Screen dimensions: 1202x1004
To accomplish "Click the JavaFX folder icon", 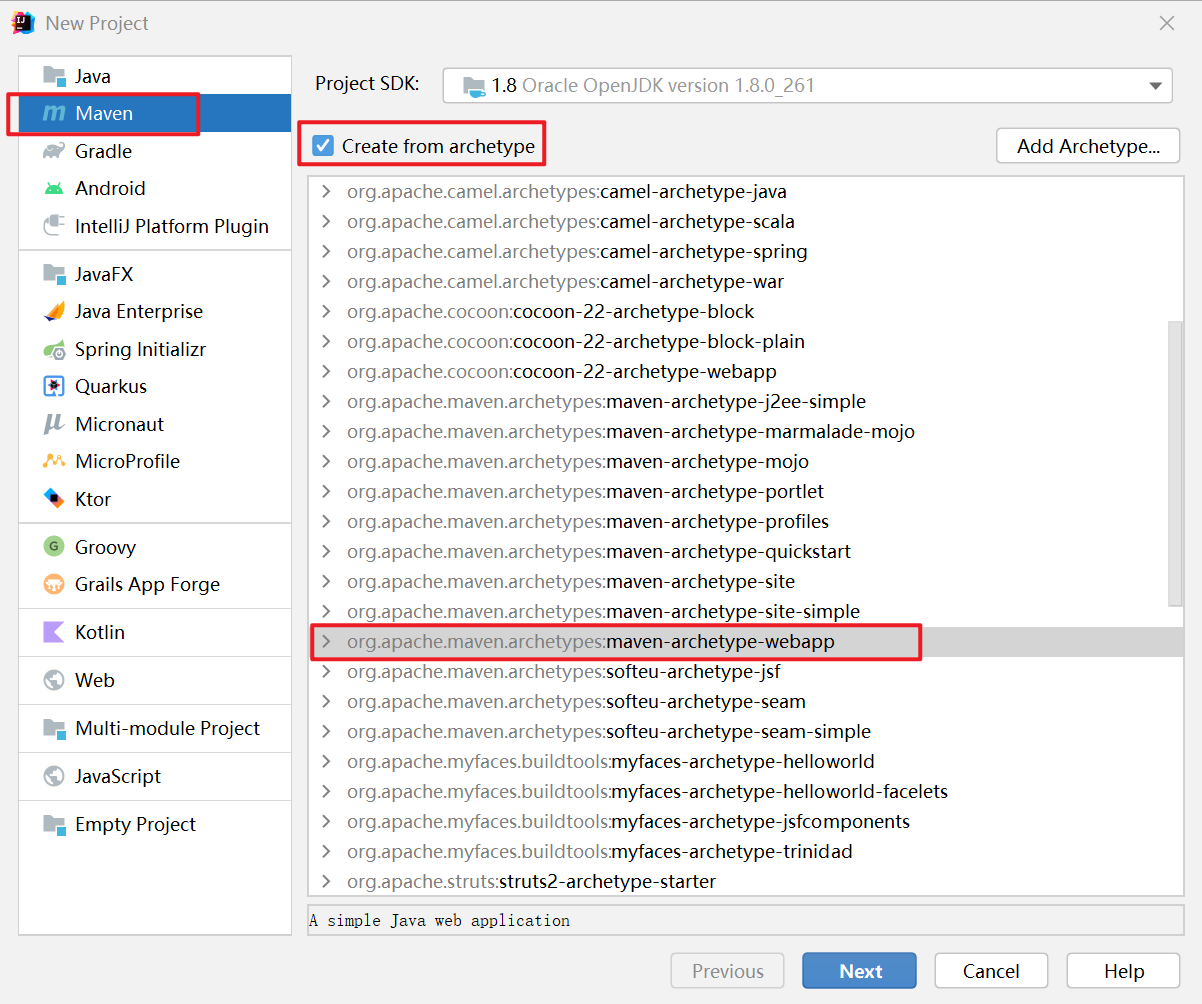I will coord(54,274).
